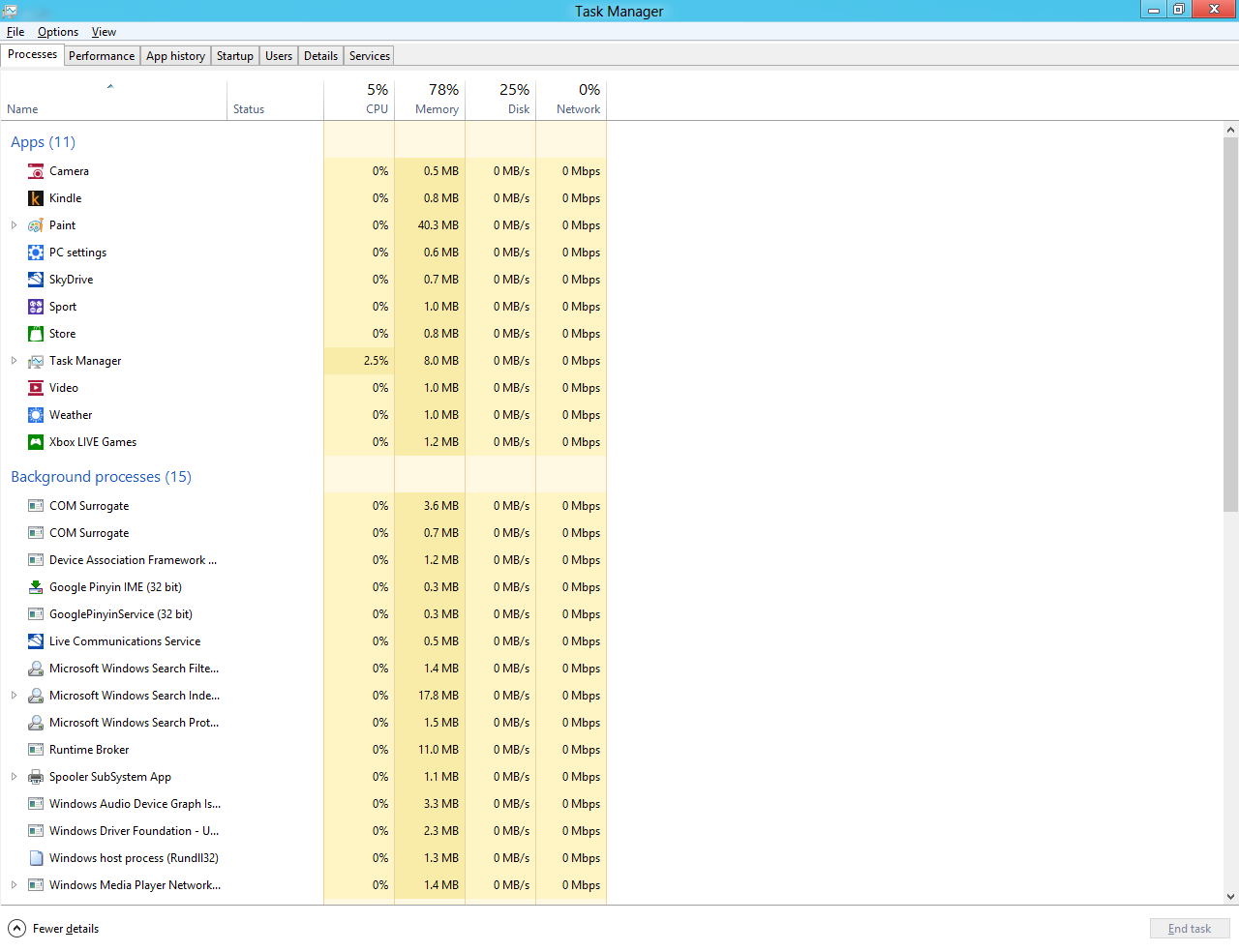Select the COM Surrogate 0.7 MB row
The width and height of the screenshot is (1239, 952).
pos(304,533)
